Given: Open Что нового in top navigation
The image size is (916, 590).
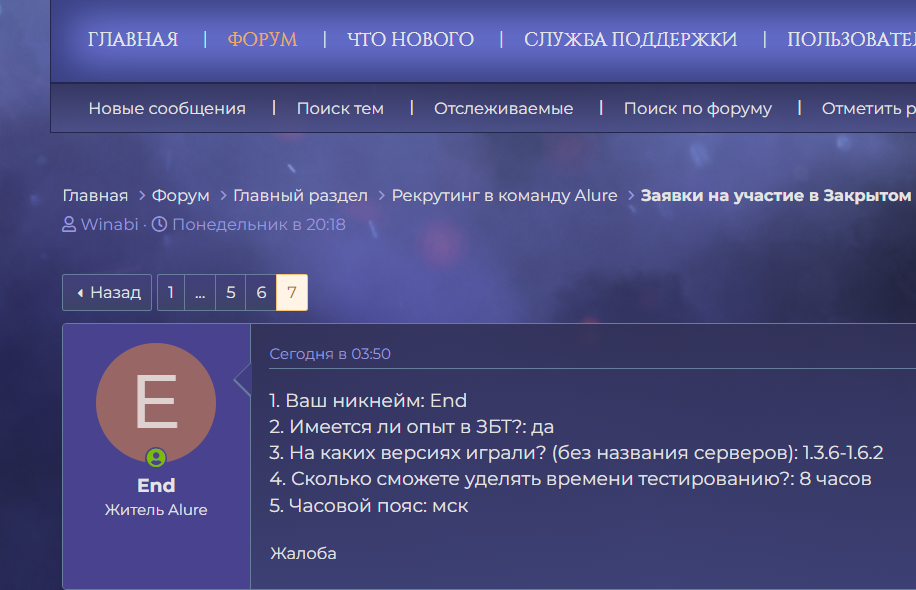Looking at the screenshot, I should point(410,40).
